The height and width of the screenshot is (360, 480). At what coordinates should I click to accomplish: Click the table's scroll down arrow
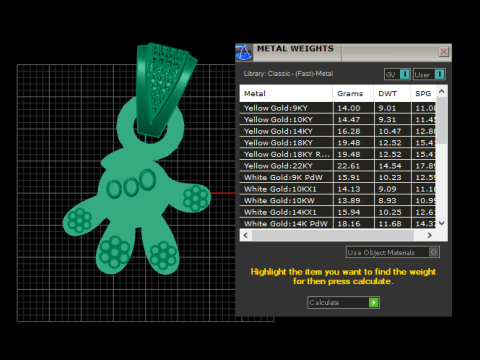point(442,223)
